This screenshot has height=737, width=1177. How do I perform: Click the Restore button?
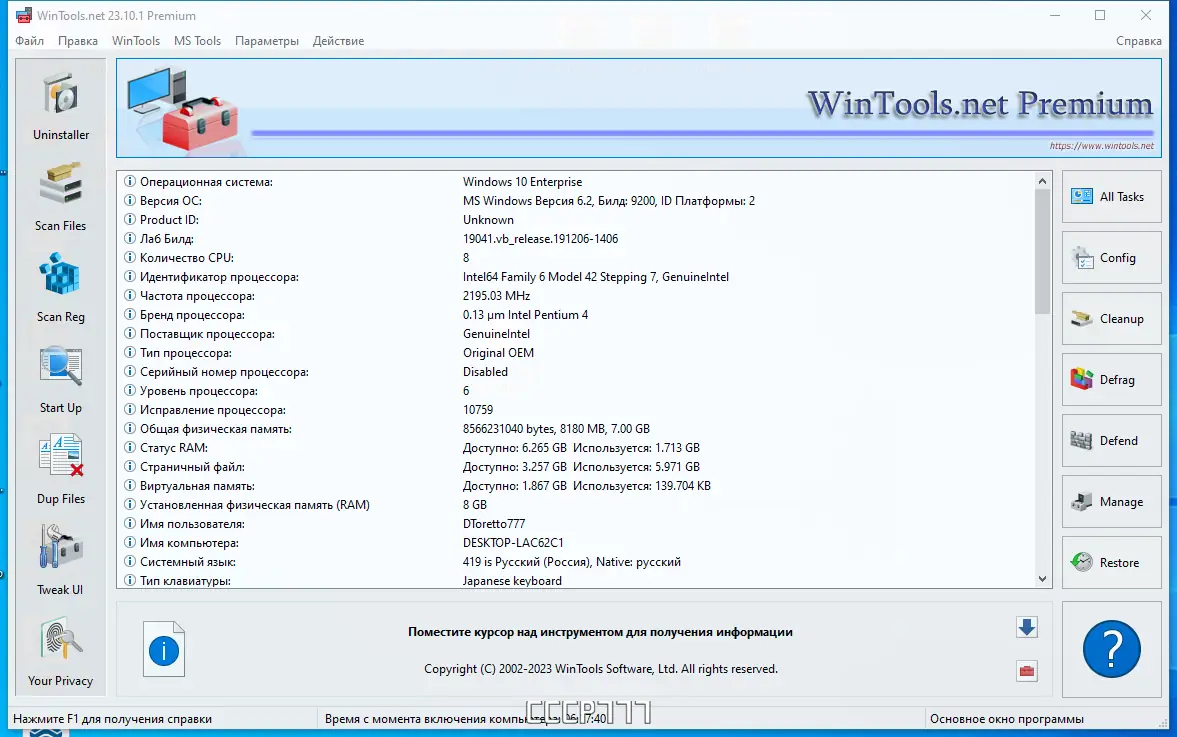pyautogui.click(x=1112, y=562)
